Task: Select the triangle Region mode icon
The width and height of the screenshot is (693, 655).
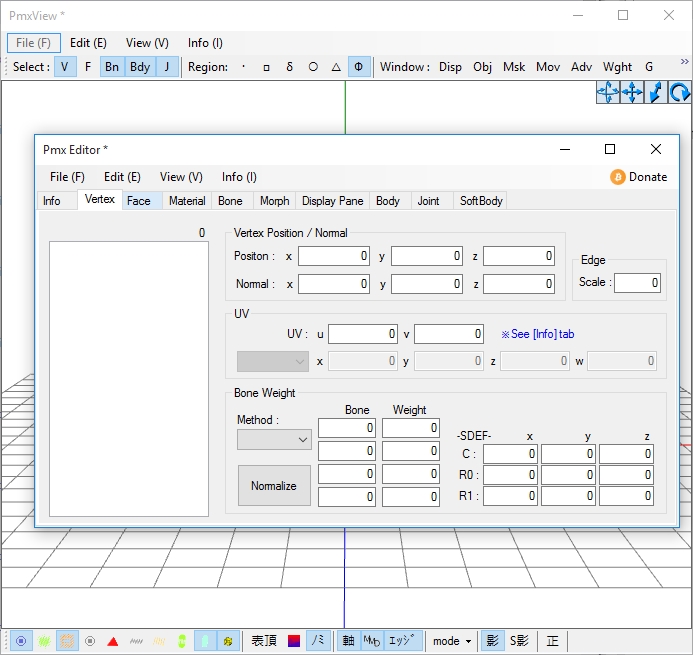Action: [336, 67]
